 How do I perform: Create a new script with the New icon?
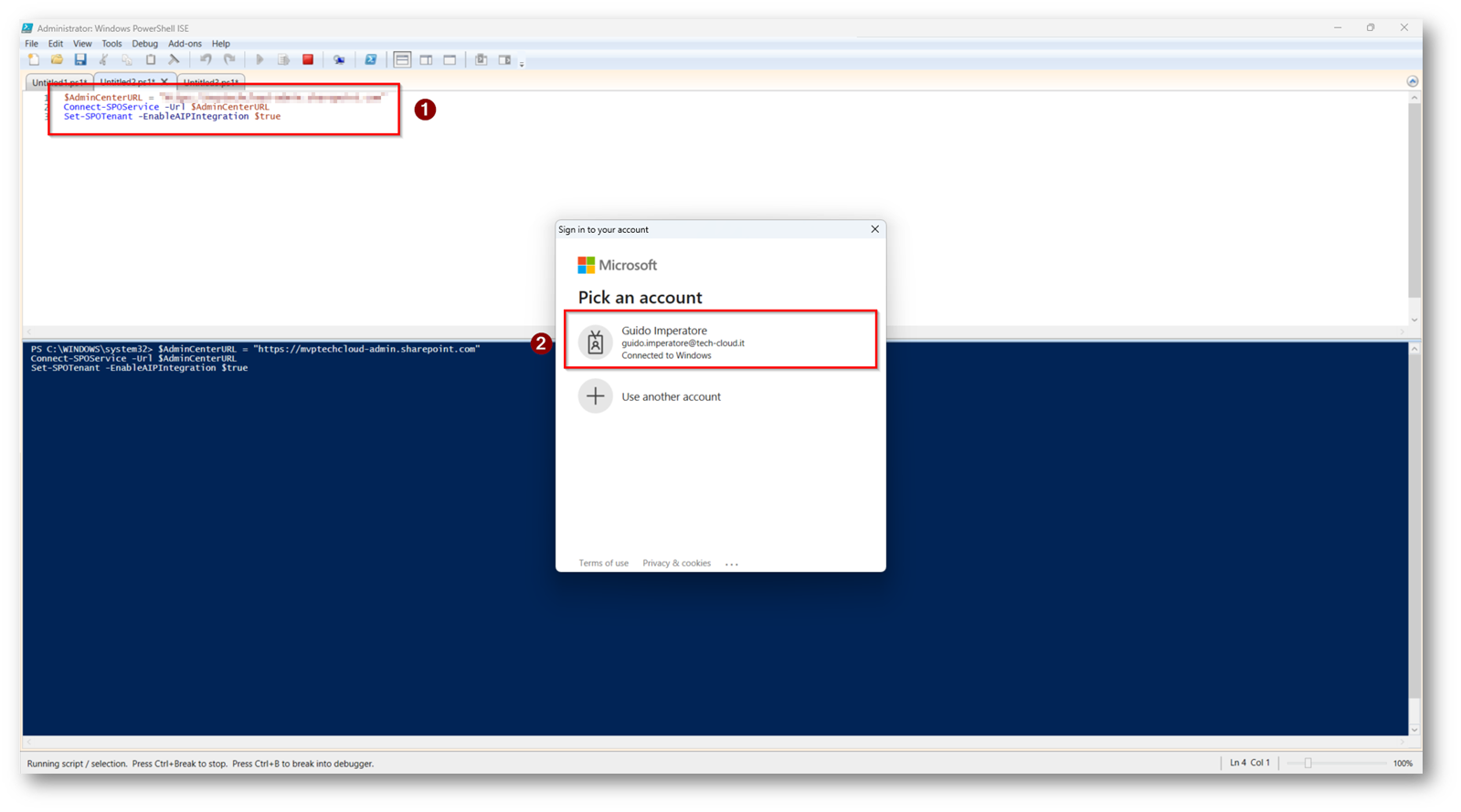coord(34,60)
